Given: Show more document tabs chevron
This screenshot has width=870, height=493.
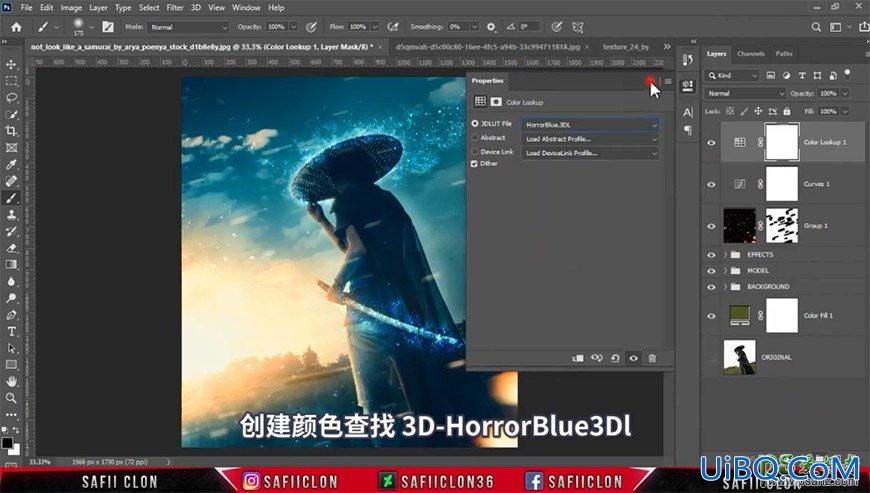Looking at the screenshot, I should [667, 47].
